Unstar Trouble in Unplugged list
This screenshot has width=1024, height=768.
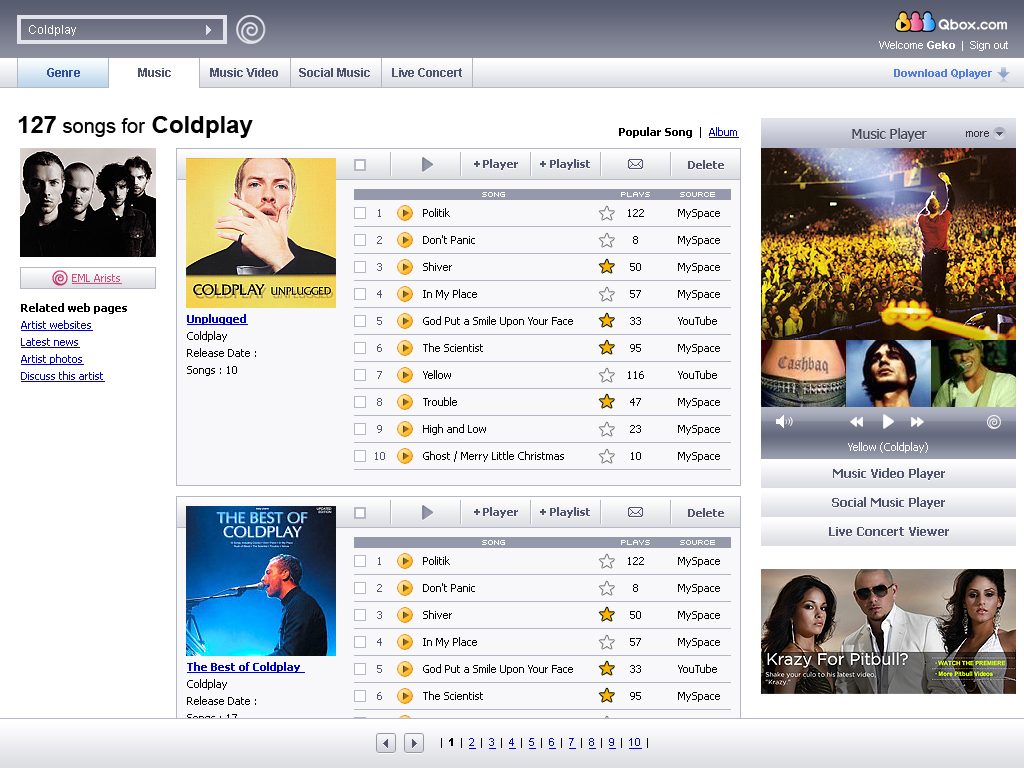pyautogui.click(x=607, y=402)
